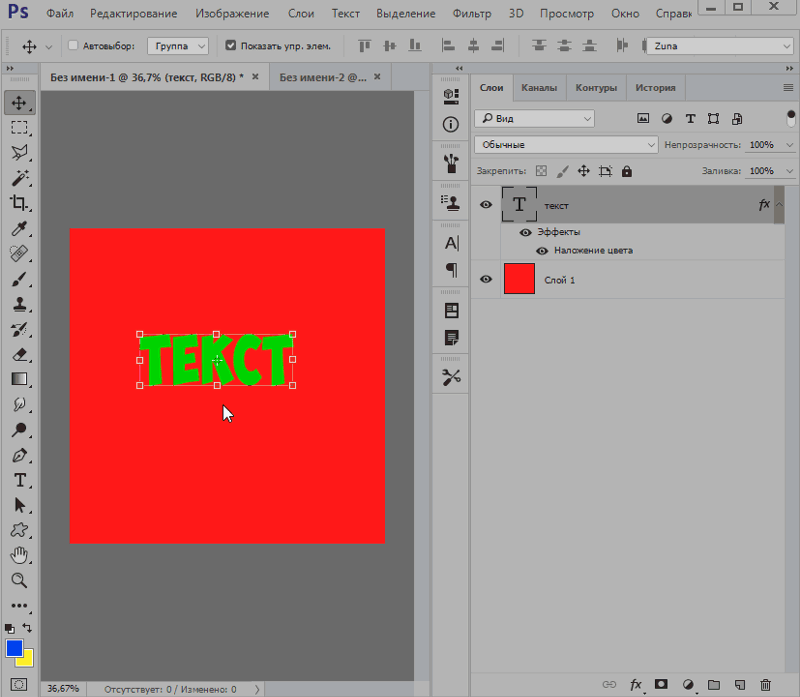Screen dimensions: 800x697
Task: Open the Файл menu
Action: click(60, 13)
